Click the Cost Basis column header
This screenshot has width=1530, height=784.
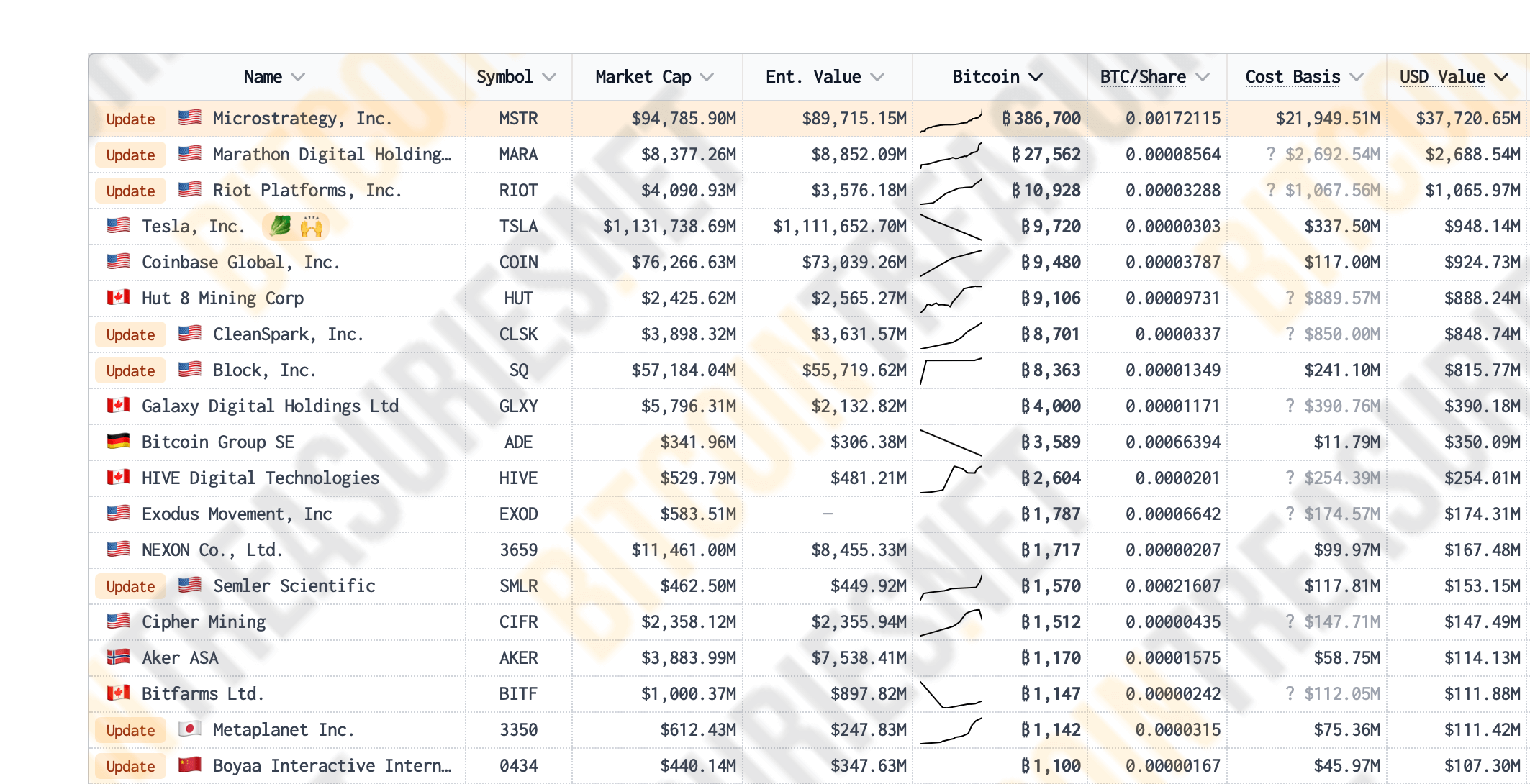(1293, 77)
